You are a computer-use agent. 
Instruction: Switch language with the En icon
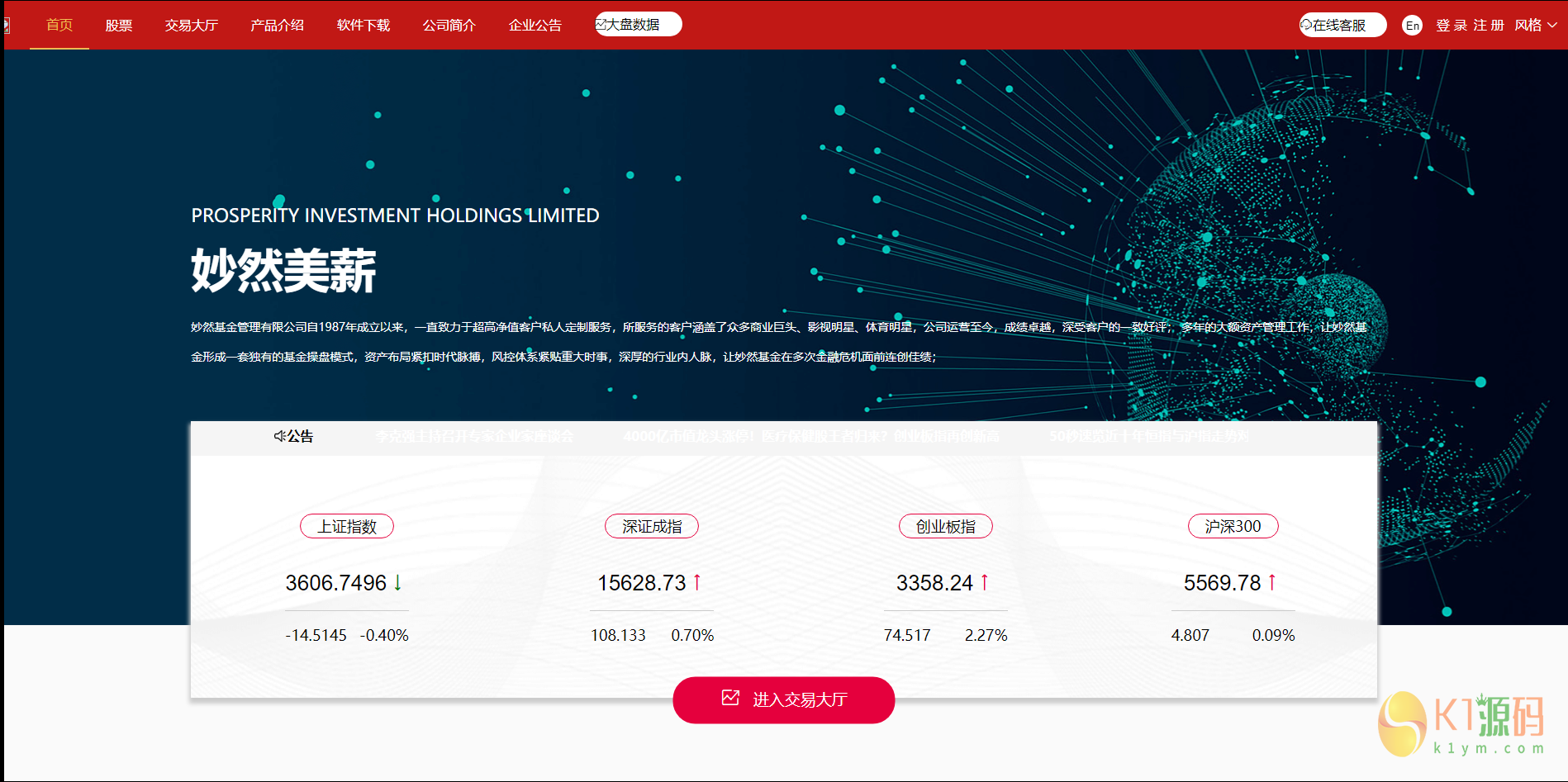1413,26
